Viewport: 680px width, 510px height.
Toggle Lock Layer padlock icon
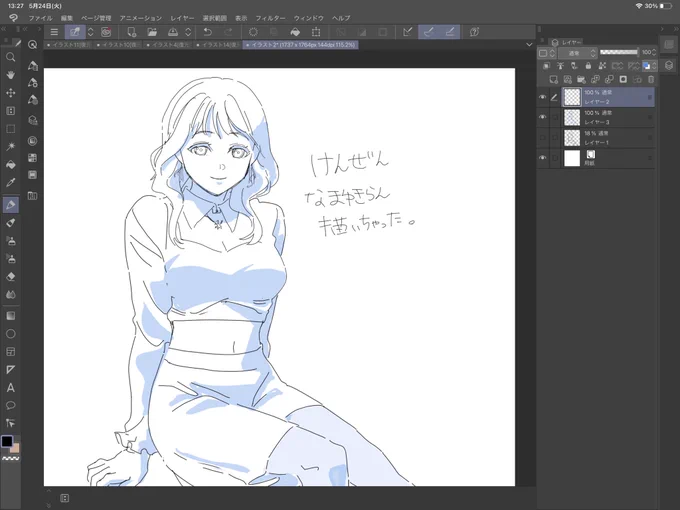588,65
